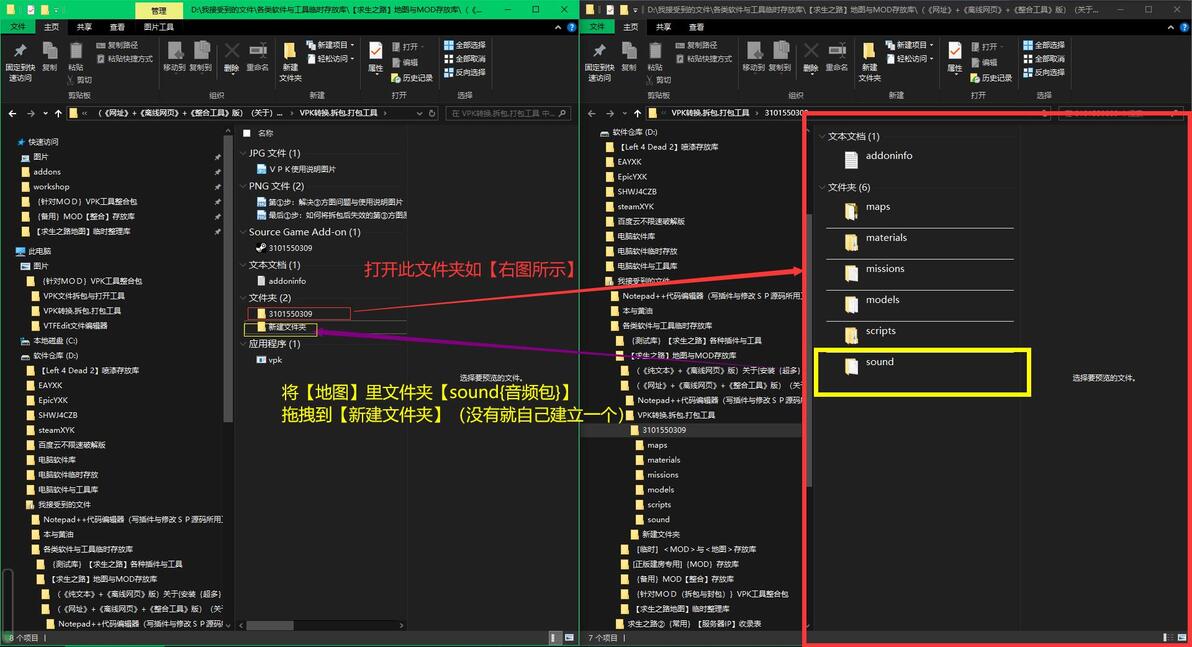
Task: Click 全部取消 in right window ribbon
Action: point(1044,59)
